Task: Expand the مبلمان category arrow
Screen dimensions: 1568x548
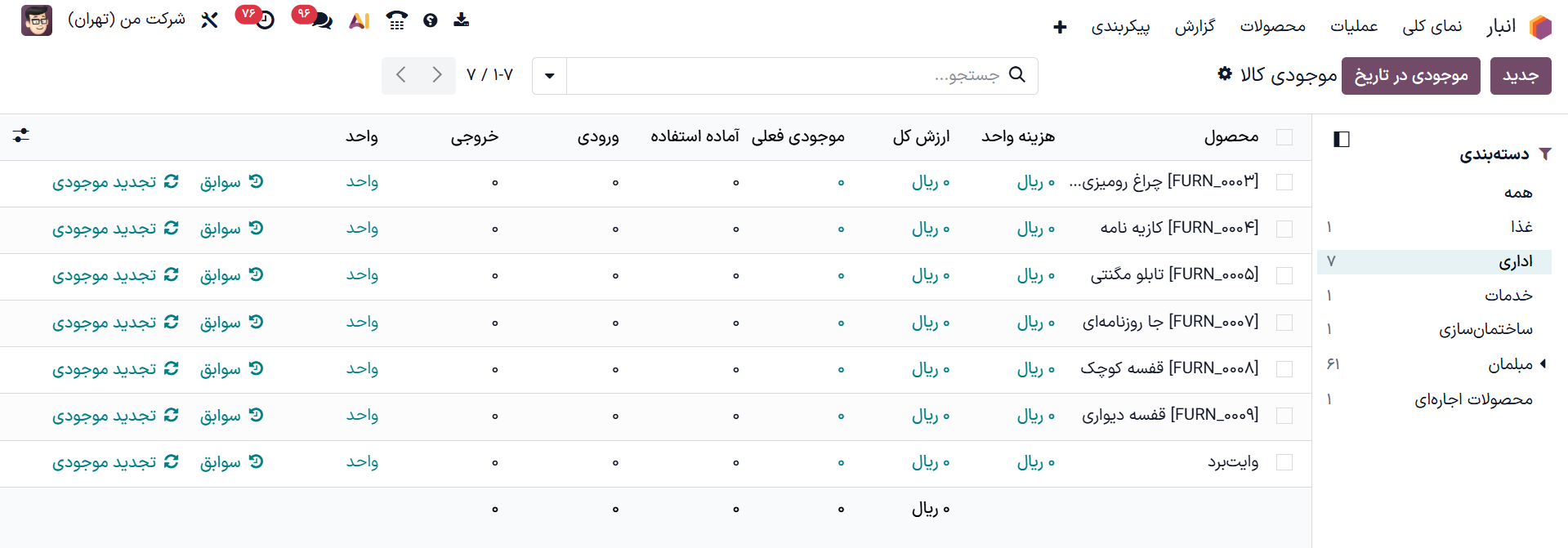Action: [x=1543, y=363]
